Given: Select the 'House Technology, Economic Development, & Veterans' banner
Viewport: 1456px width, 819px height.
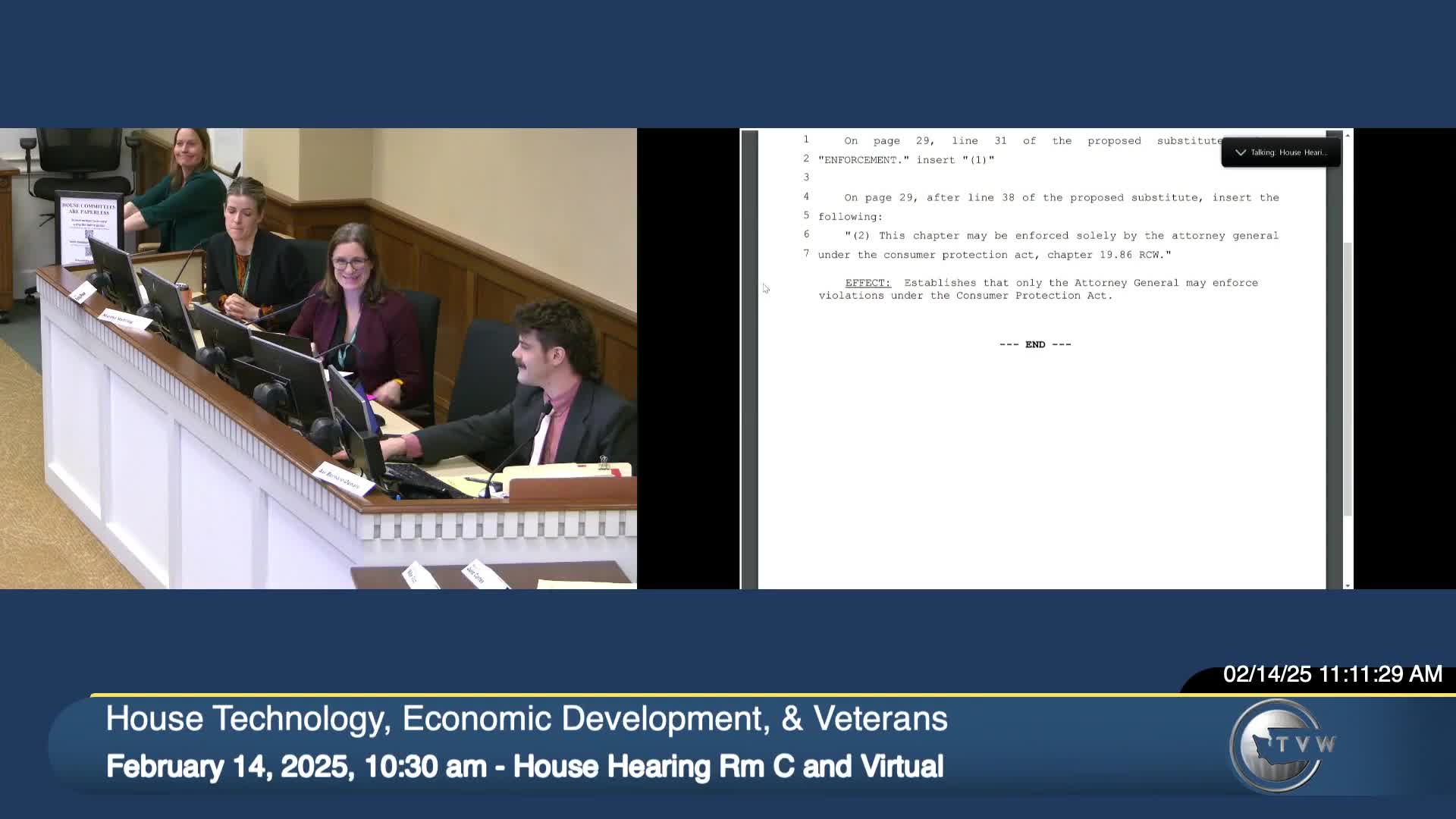Looking at the screenshot, I should 526,717.
